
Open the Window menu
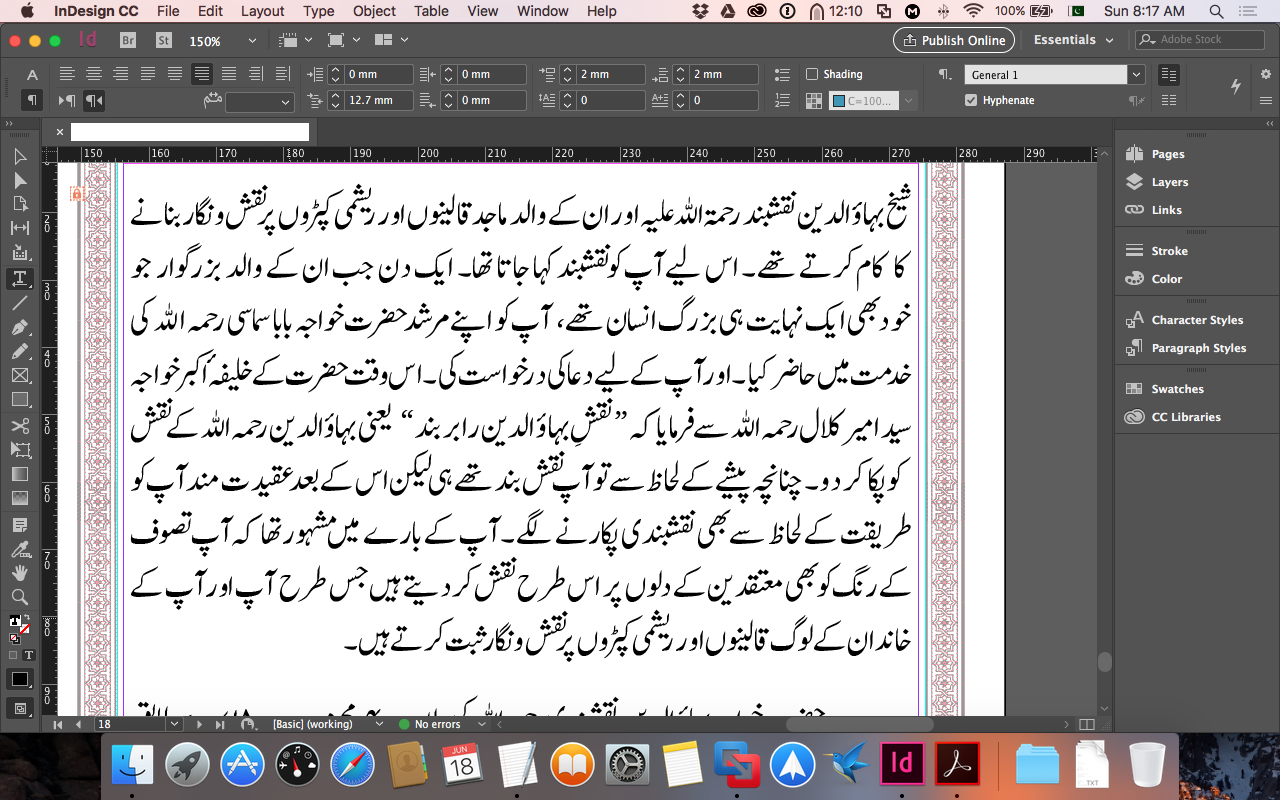click(543, 11)
